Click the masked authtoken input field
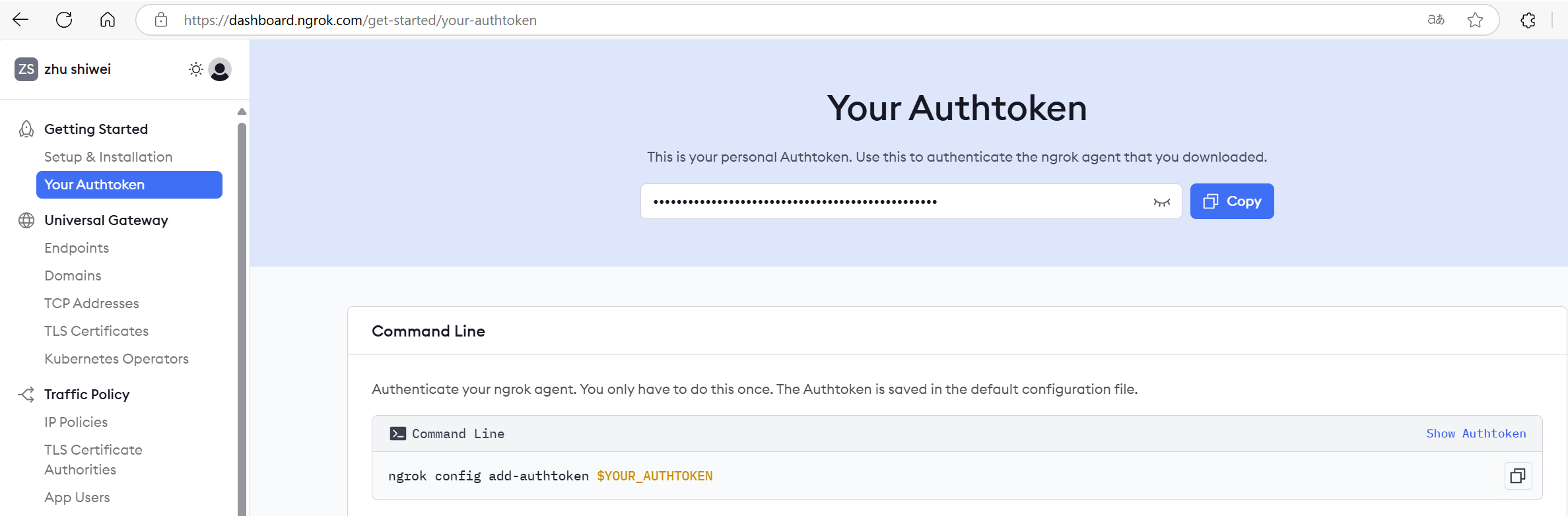This screenshot has height=516, width=1568. (x=911, y=201)
